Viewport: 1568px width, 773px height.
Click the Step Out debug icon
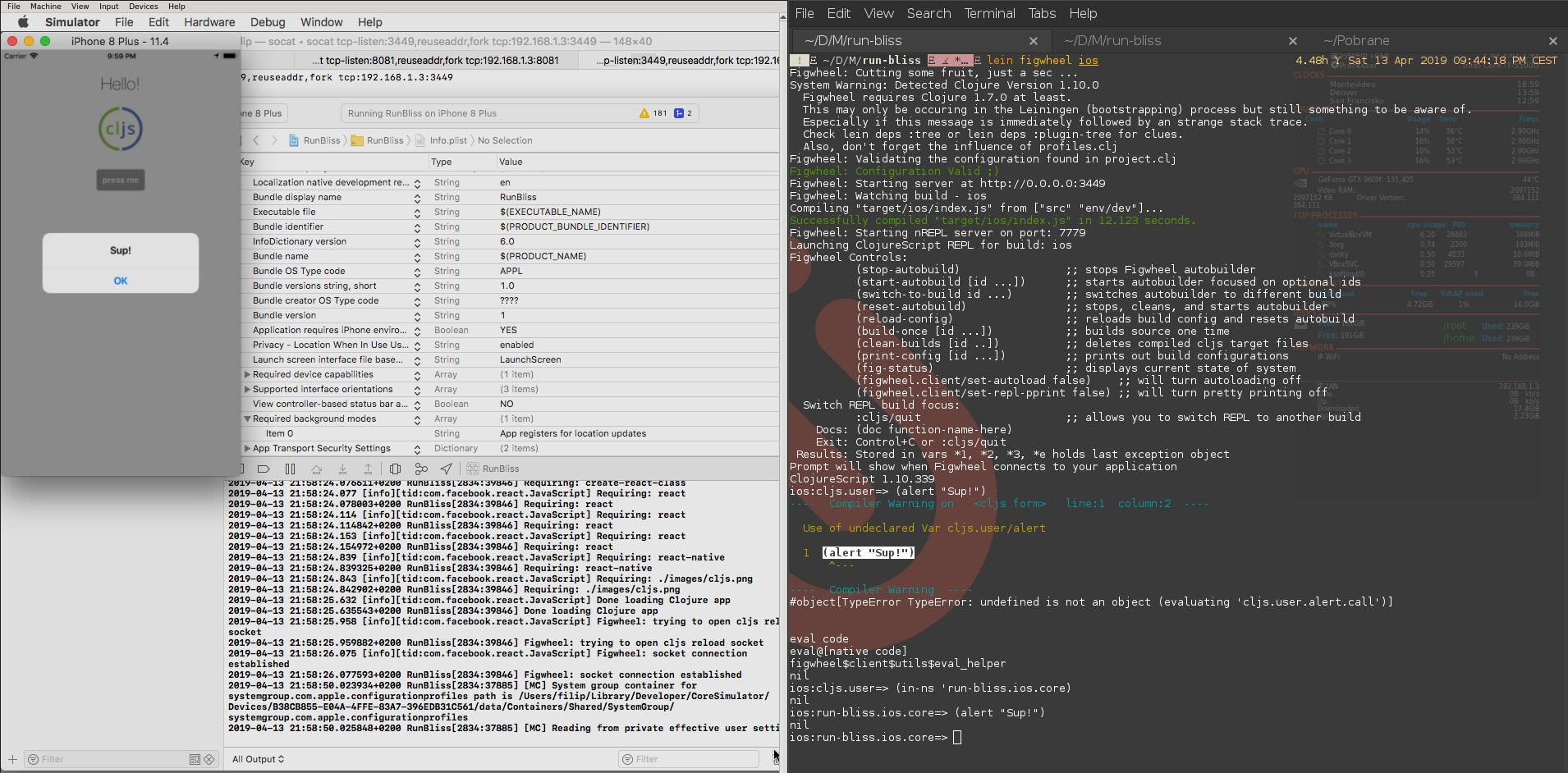click(369, 469)
